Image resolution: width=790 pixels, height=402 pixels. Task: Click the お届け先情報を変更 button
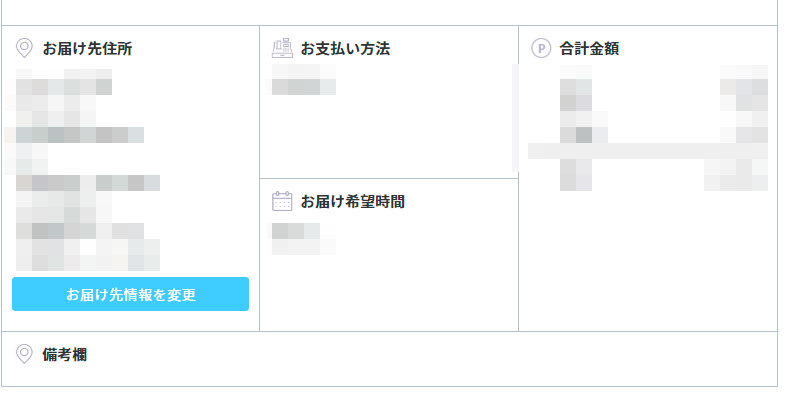(x=130, y=294)
